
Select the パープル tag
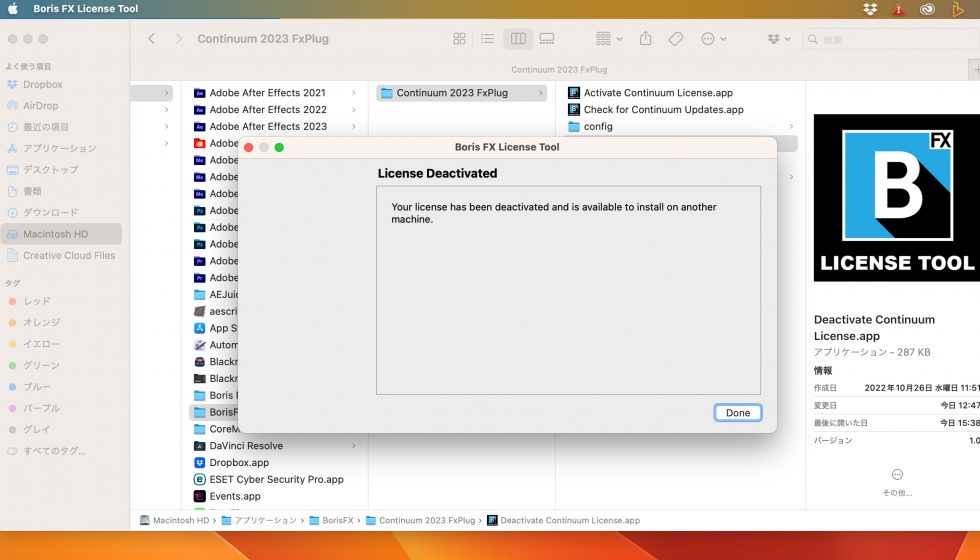(x=61, y=408)
